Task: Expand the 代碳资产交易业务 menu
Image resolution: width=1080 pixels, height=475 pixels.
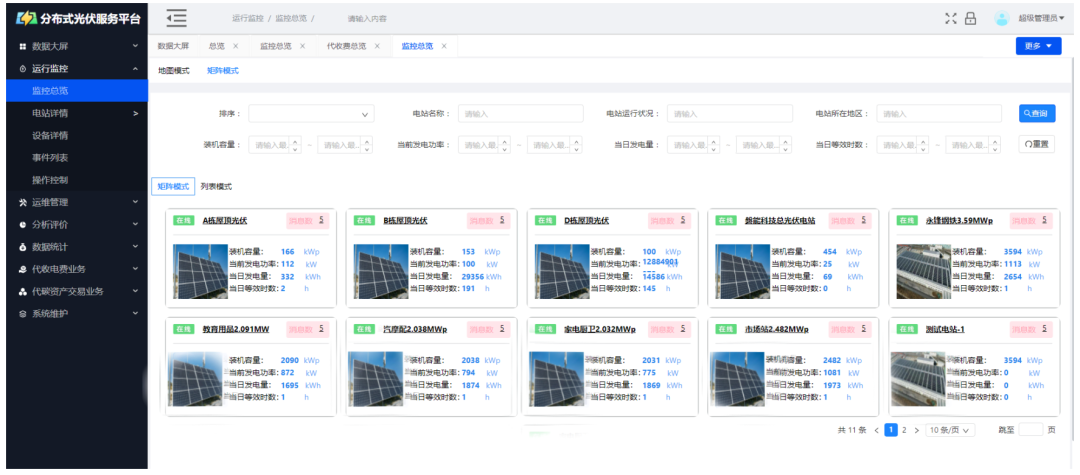Action: [77, 291]
